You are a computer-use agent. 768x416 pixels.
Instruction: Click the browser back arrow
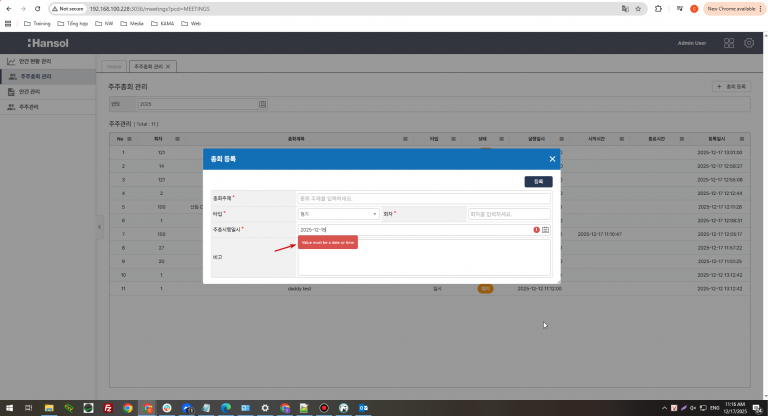point(9,9)
